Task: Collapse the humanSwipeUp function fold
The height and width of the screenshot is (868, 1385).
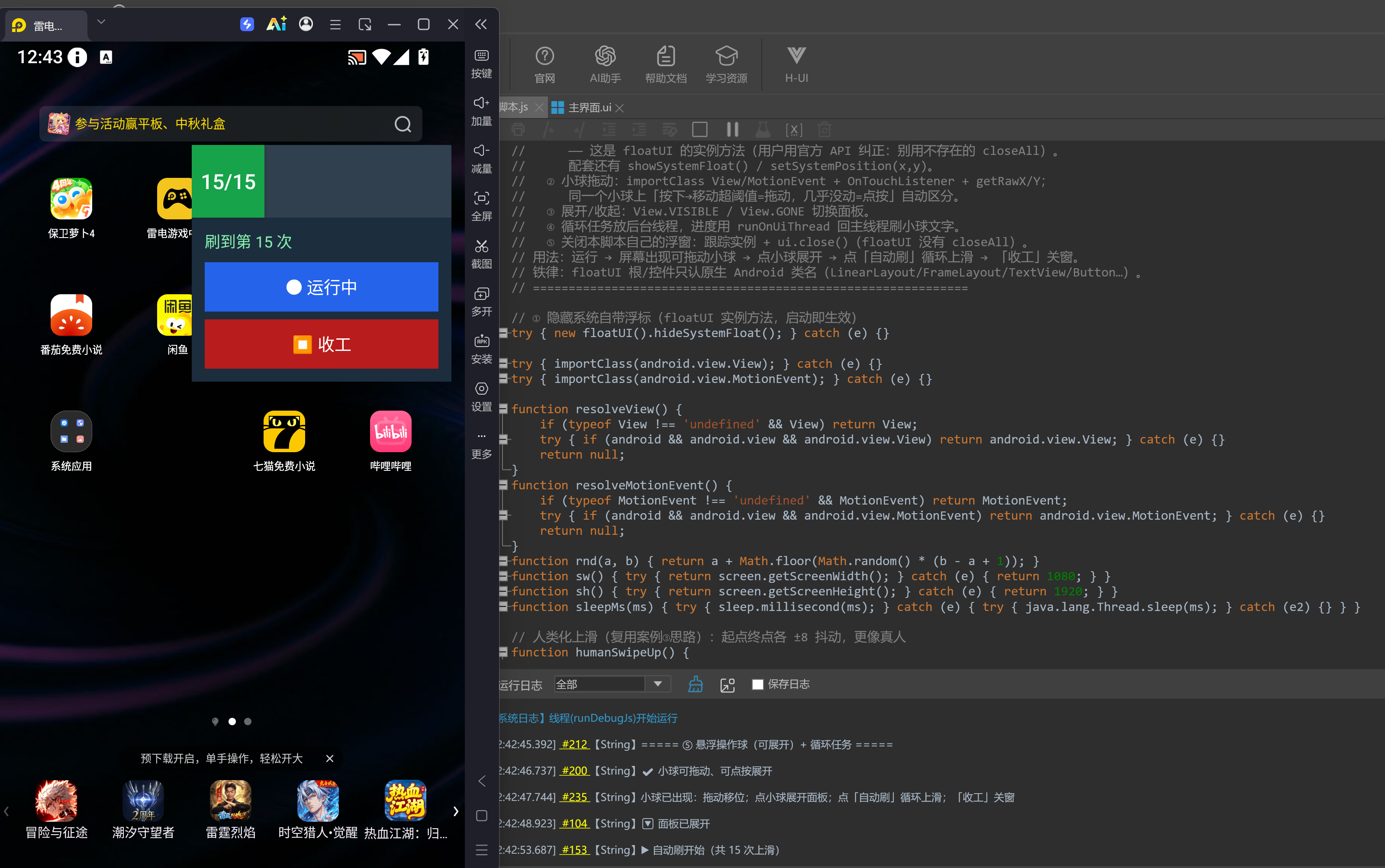Action: click(x=503, y=652)
